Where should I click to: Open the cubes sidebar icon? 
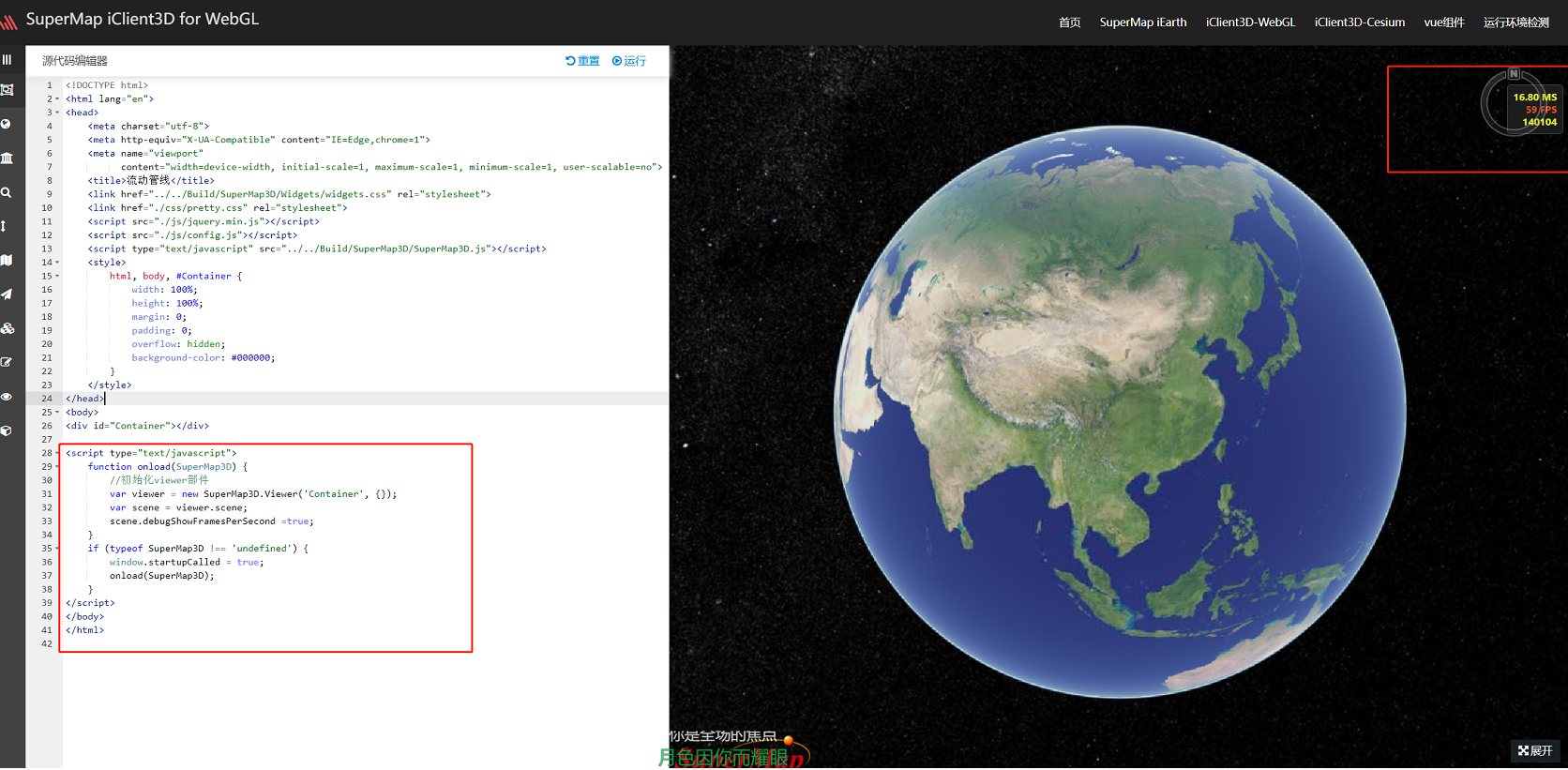tap(8, 328)
